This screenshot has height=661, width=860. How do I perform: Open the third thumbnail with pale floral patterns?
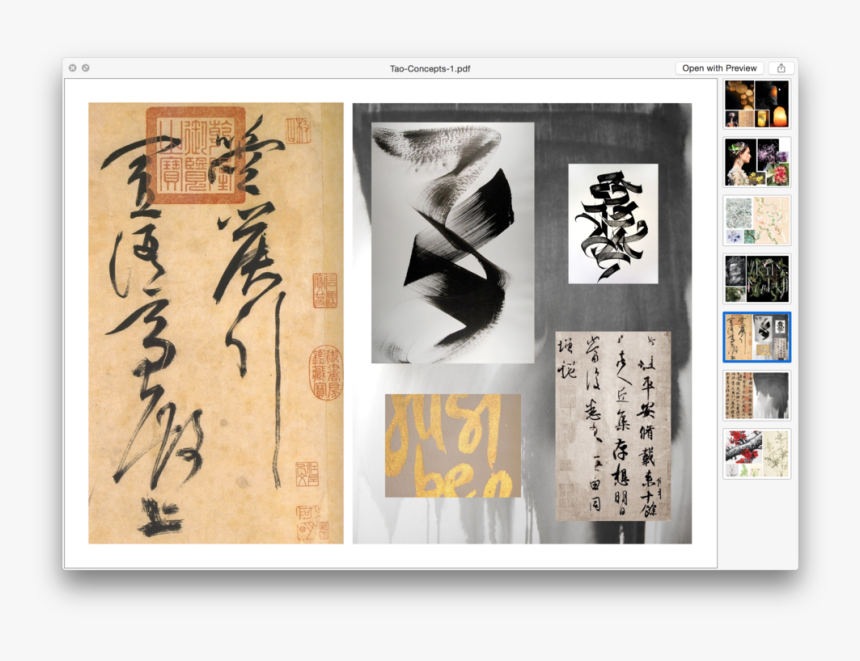(x=757, y=220)
